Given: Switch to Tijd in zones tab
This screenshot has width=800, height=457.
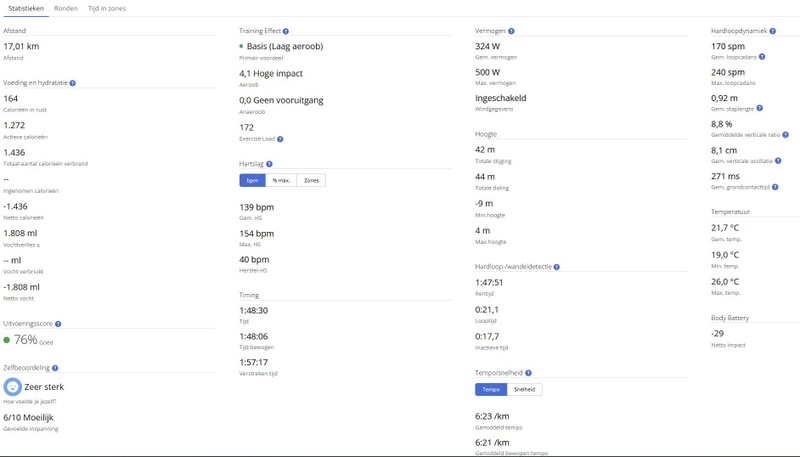Looking at the screenshot, I should (x=107, y=7).
